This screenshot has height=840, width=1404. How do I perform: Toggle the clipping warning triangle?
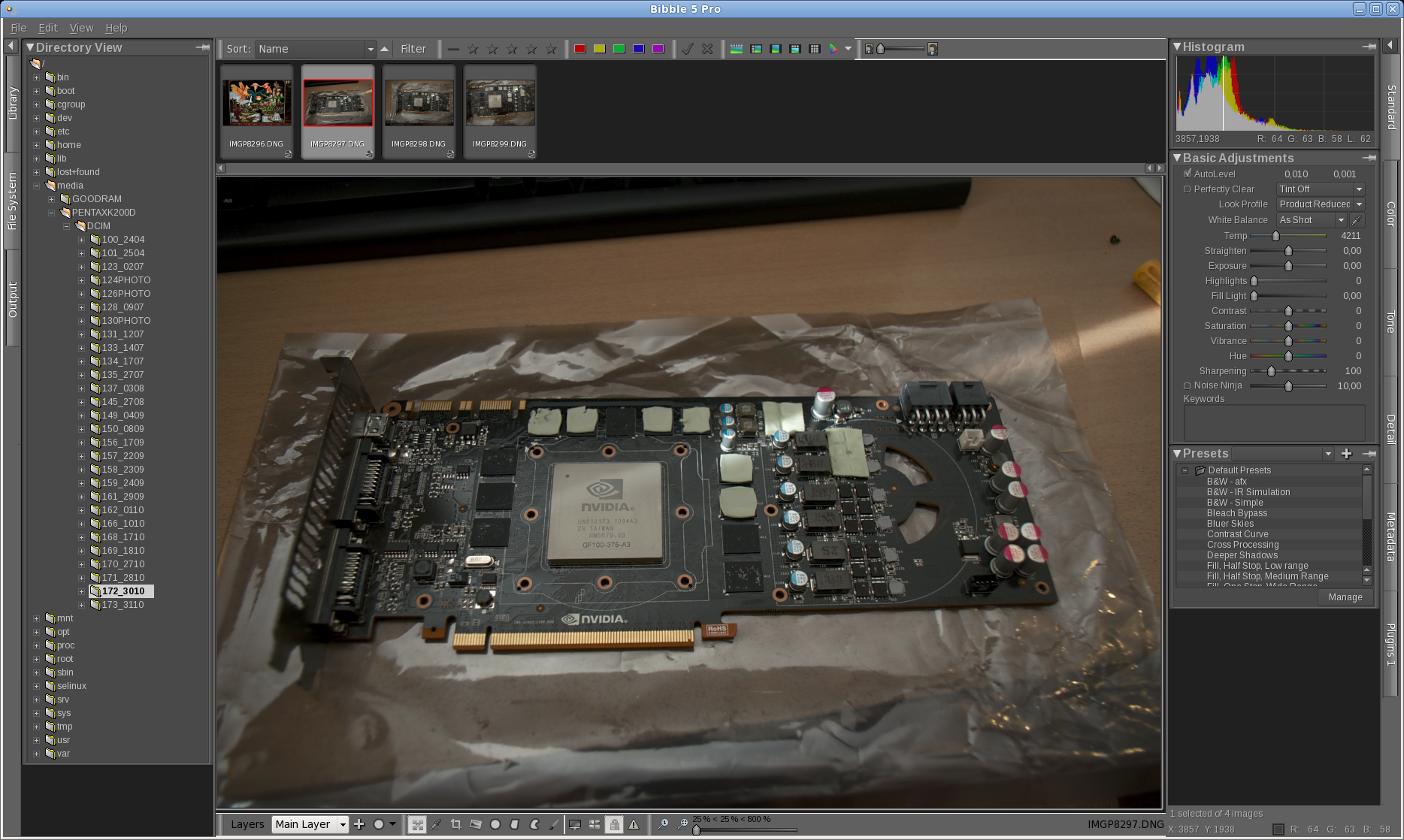pos(634,824)
